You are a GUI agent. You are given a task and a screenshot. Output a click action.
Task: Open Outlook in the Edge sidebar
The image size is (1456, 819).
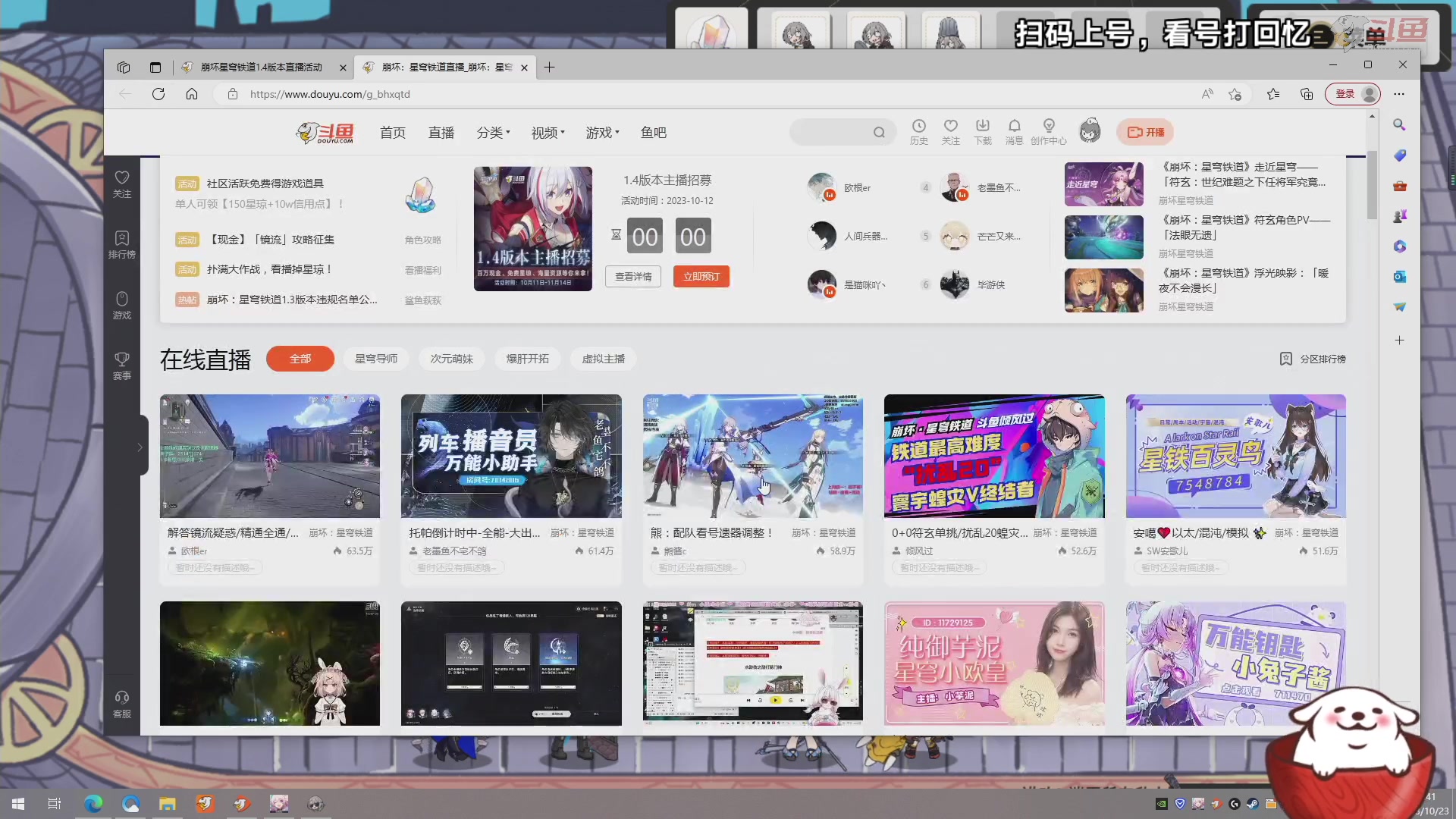coord(1400,277)
